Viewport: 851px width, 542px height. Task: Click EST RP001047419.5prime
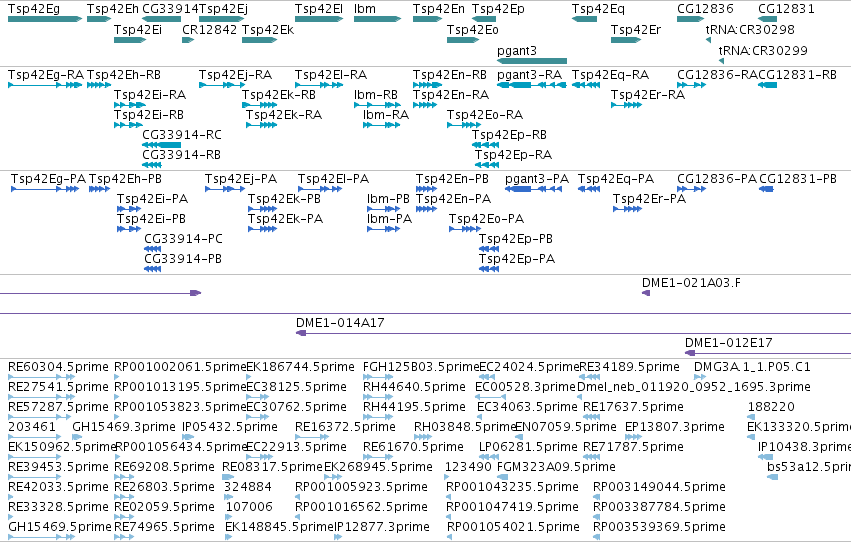(512, 507)
